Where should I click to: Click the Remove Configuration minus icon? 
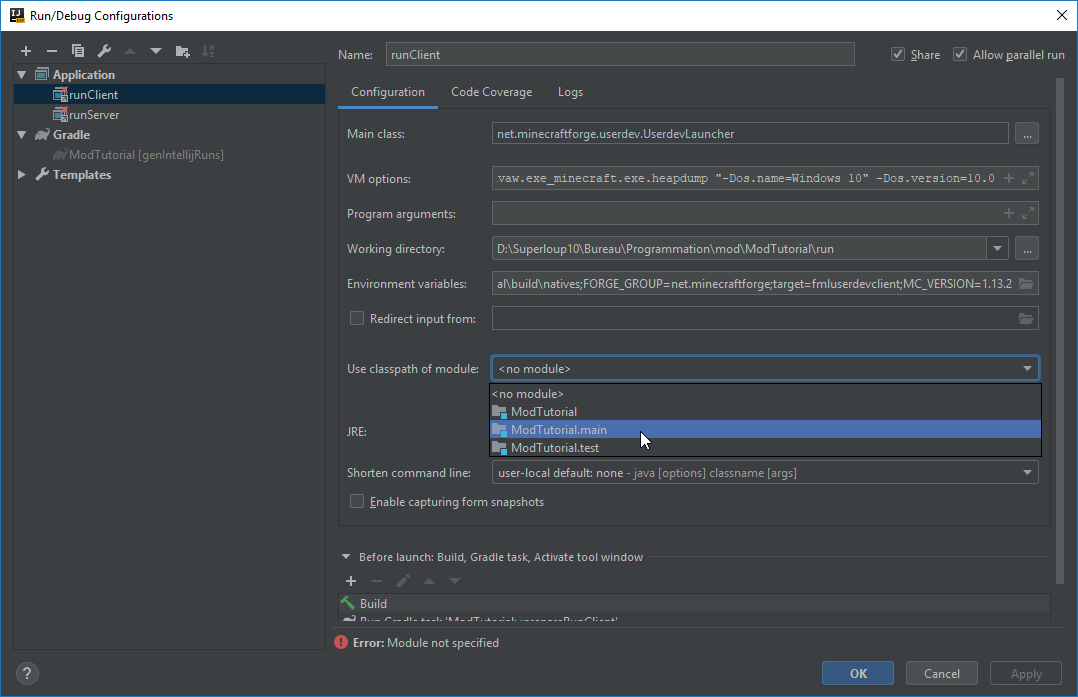(x=52, y=51)
